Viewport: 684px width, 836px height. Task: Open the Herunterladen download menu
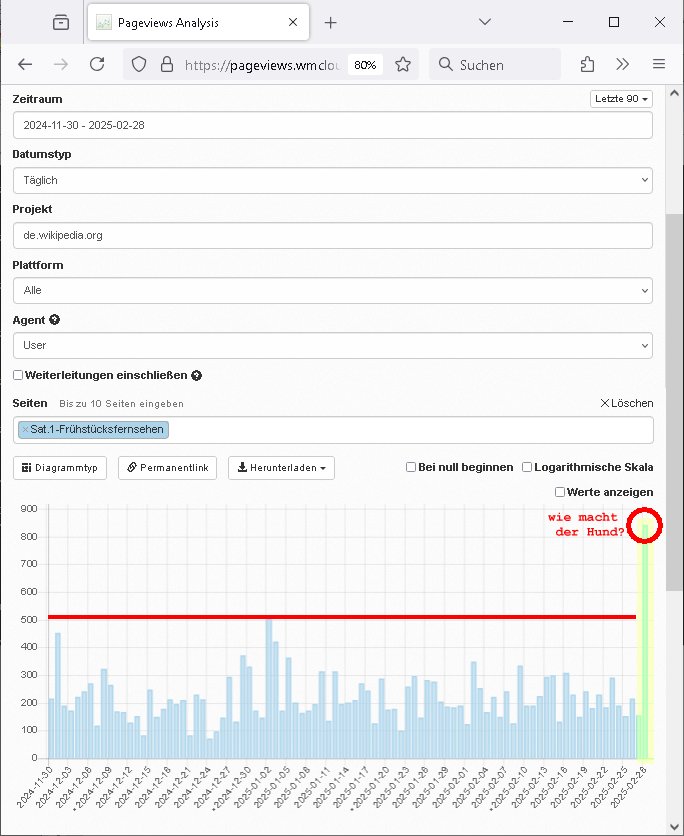click(x=281, y=468)
